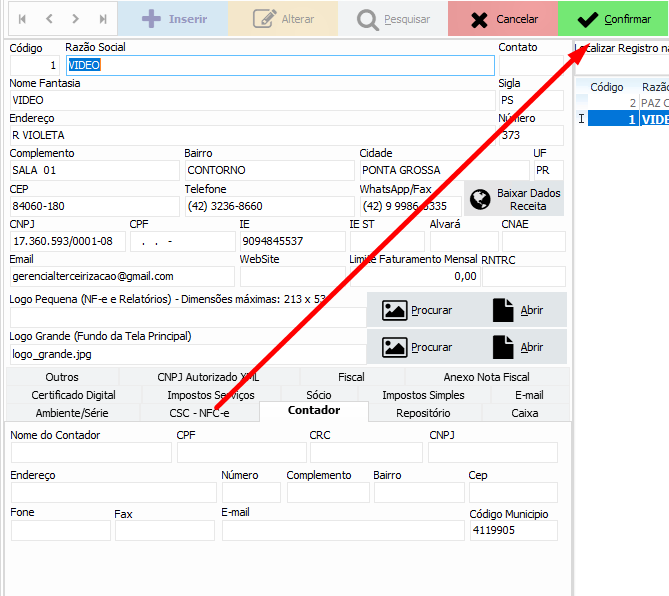Open the Fiscal tab
The width and height of the screenshot is (669, 596).
[x=351, y=377]
